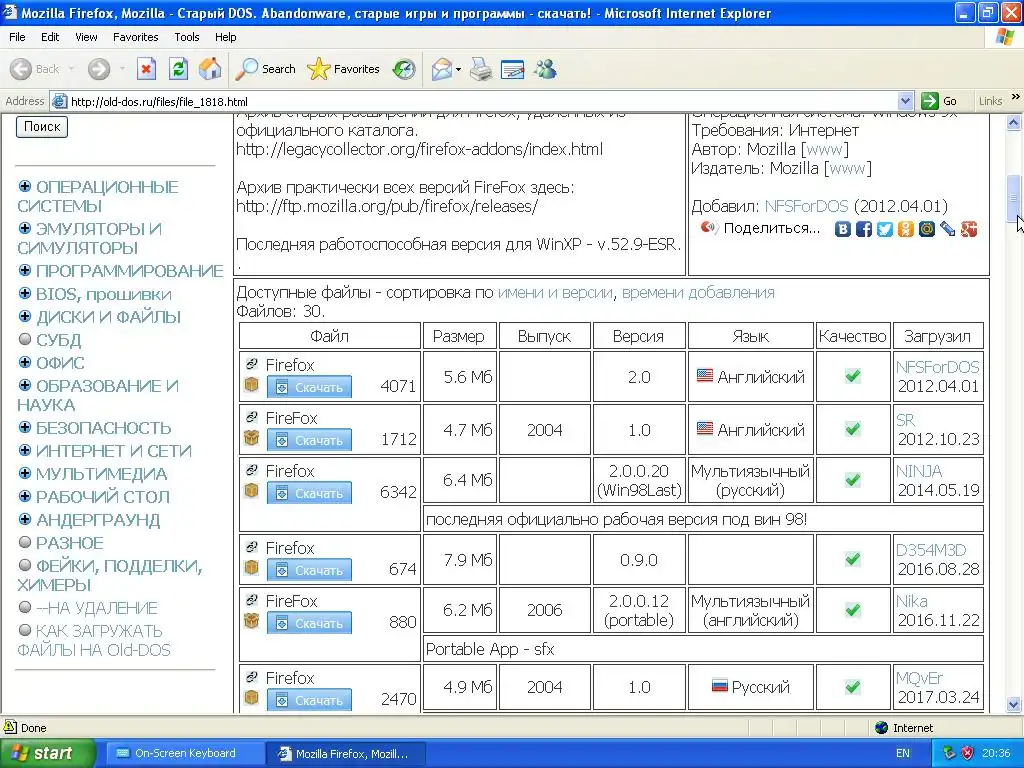1024x768 pixels.
Task: Expand ДИСКИ И ФАЙЛЫ category
Action: click(x=25, y=316)
